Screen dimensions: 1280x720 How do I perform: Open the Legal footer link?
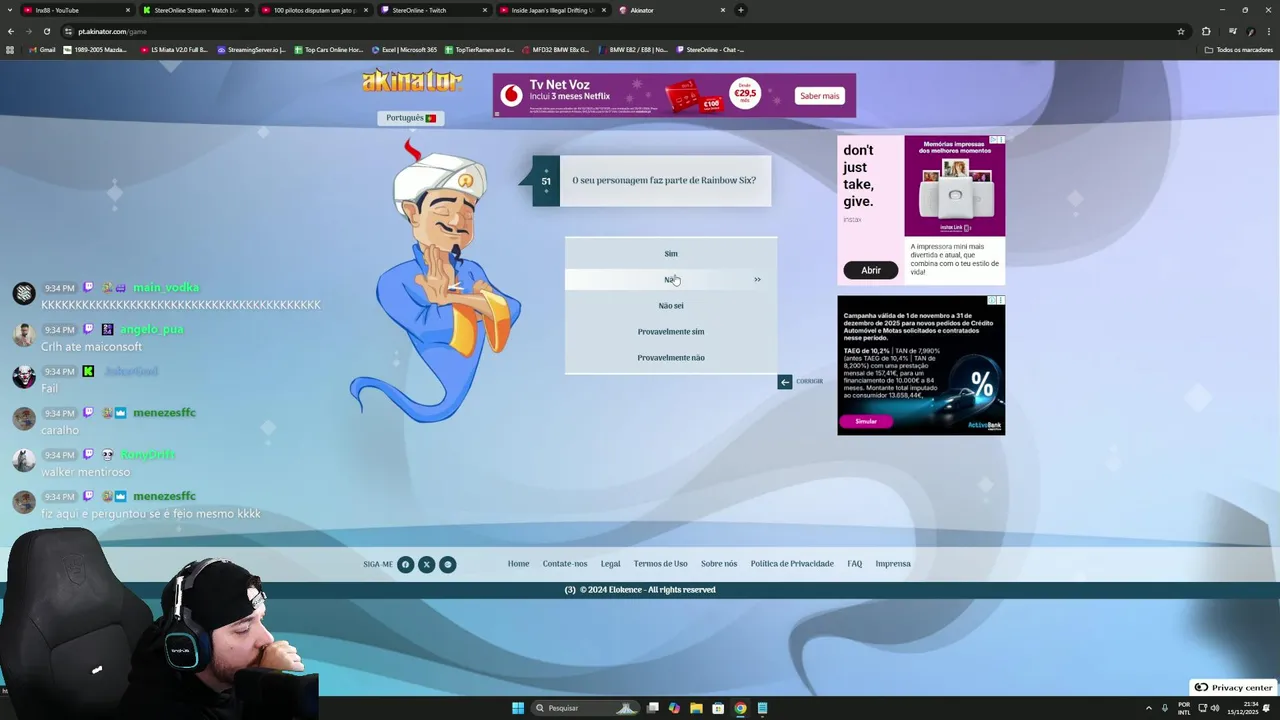point(610,564)
